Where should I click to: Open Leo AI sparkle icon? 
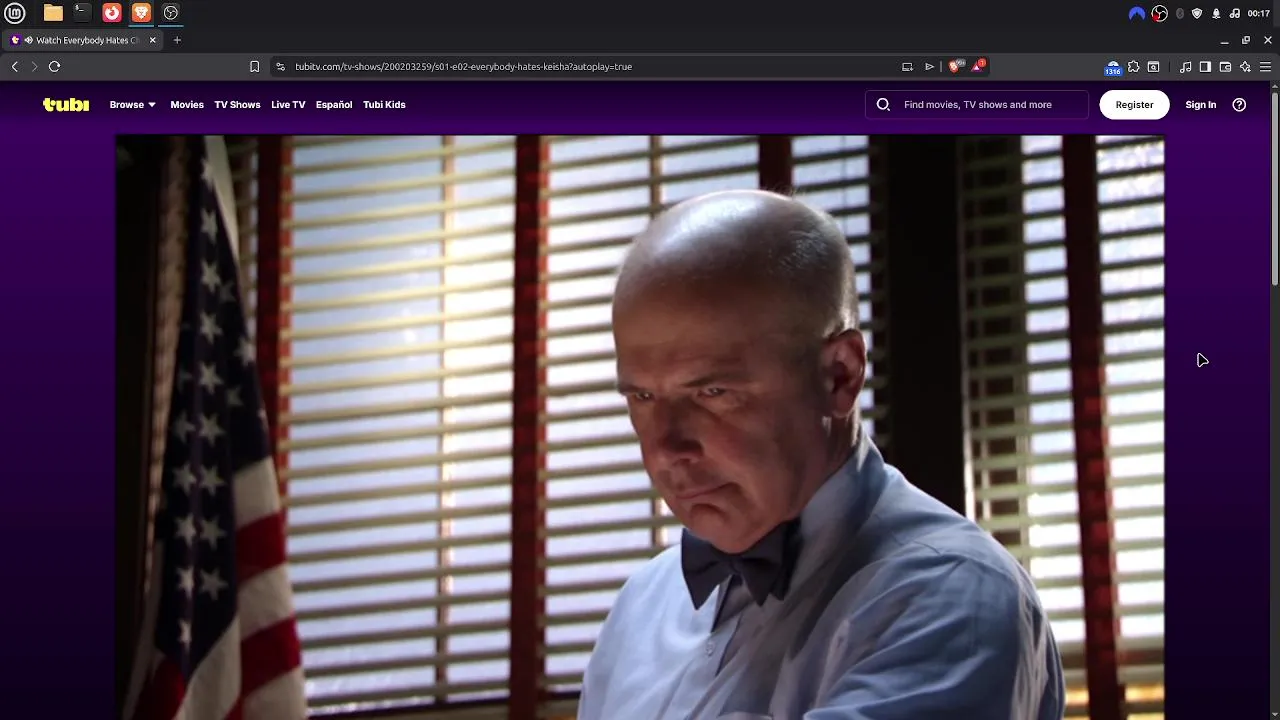(x=1245, y=66)
